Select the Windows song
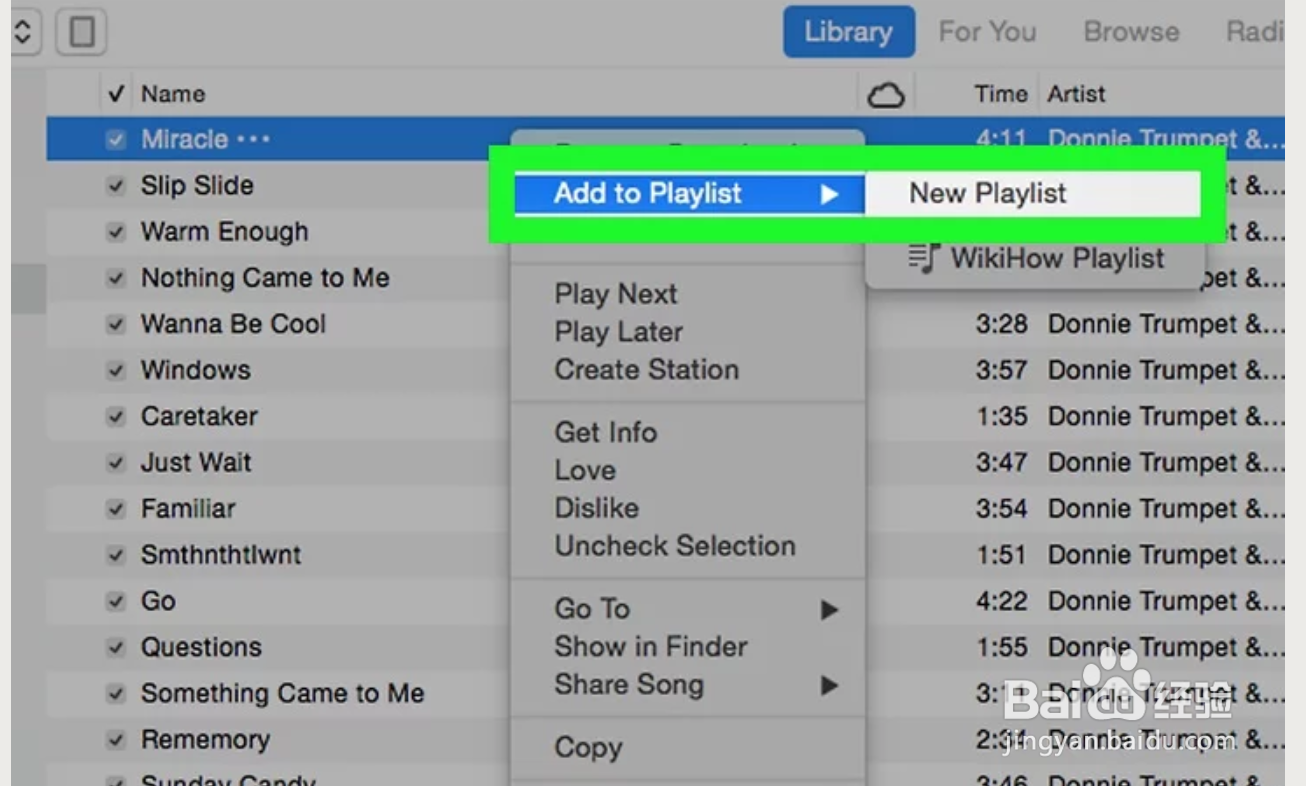The width and height of the screenshot is (1306, 786). pyautogui.click(x=195, y=370)
